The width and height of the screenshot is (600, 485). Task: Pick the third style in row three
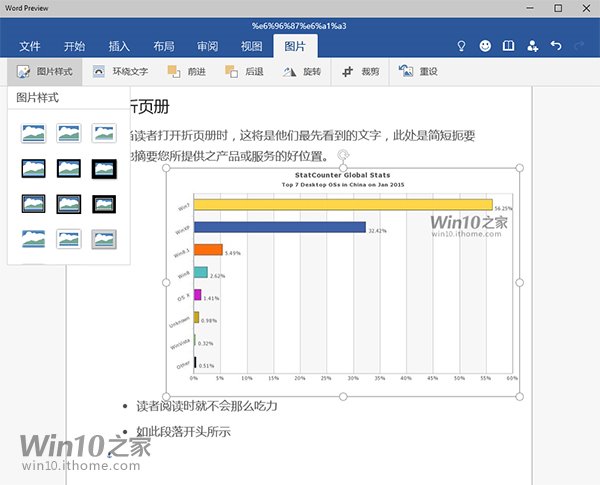(104, 204)
